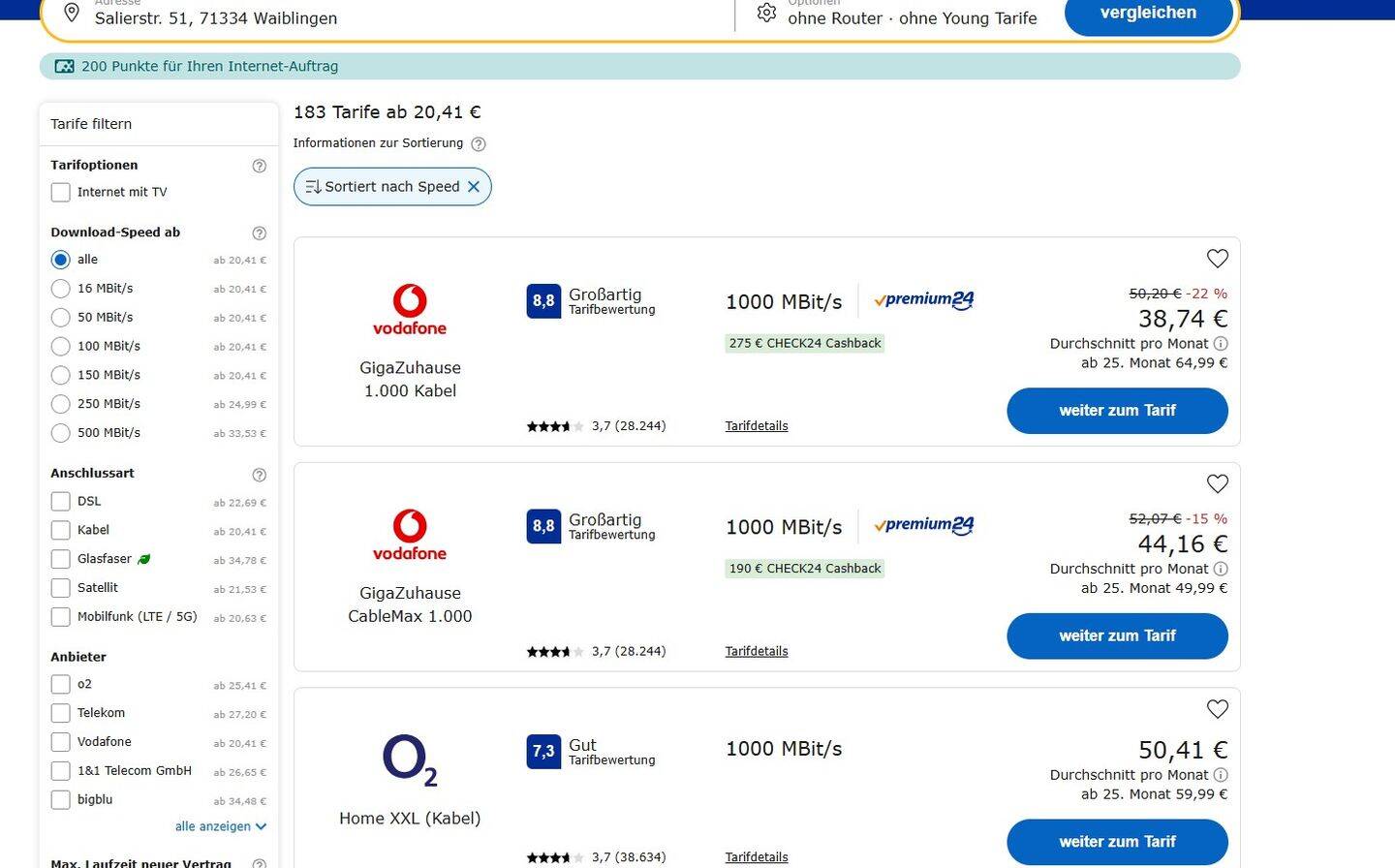1395x868 pixels.
Task: Open options gear icon settings
Action: [766, 14]
